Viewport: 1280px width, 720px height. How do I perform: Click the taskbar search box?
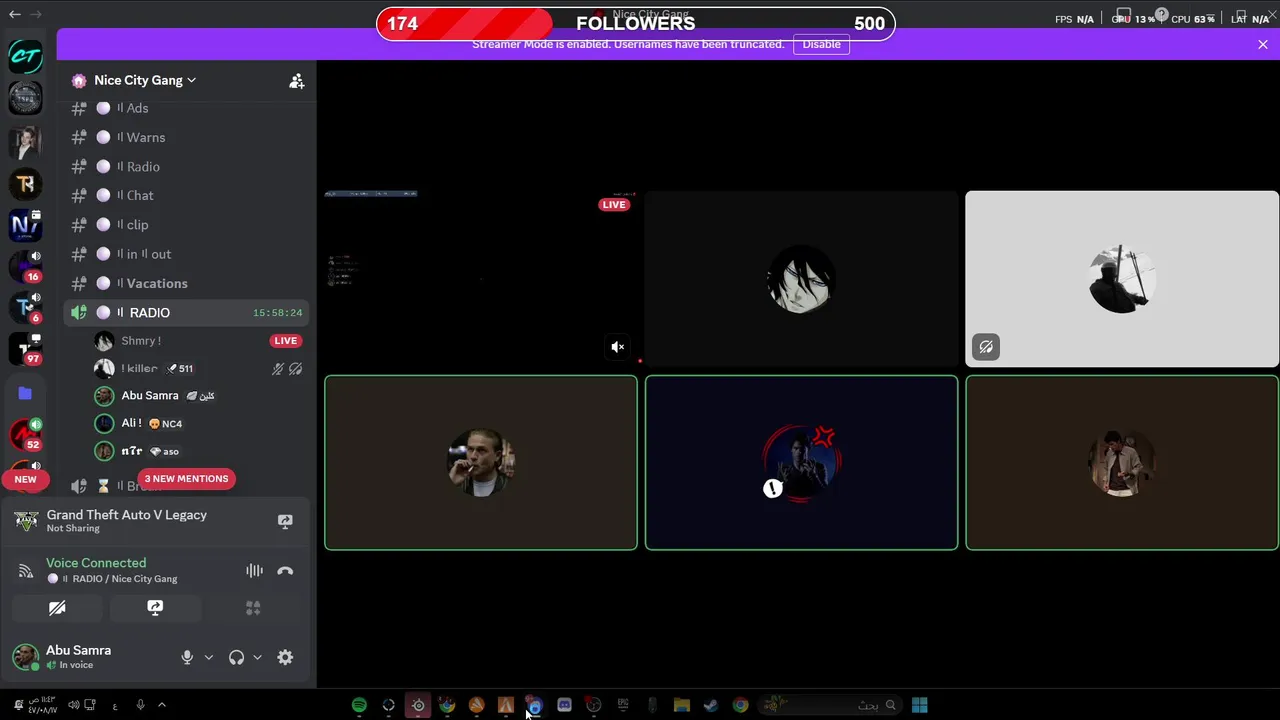click(830, 705)
